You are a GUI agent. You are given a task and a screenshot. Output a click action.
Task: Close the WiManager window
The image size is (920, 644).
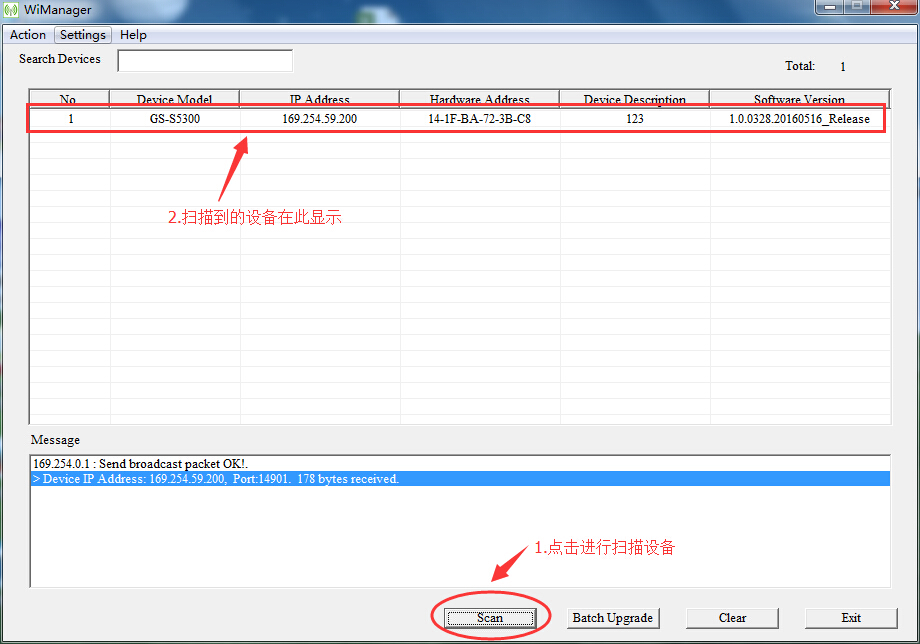point(893,9)
